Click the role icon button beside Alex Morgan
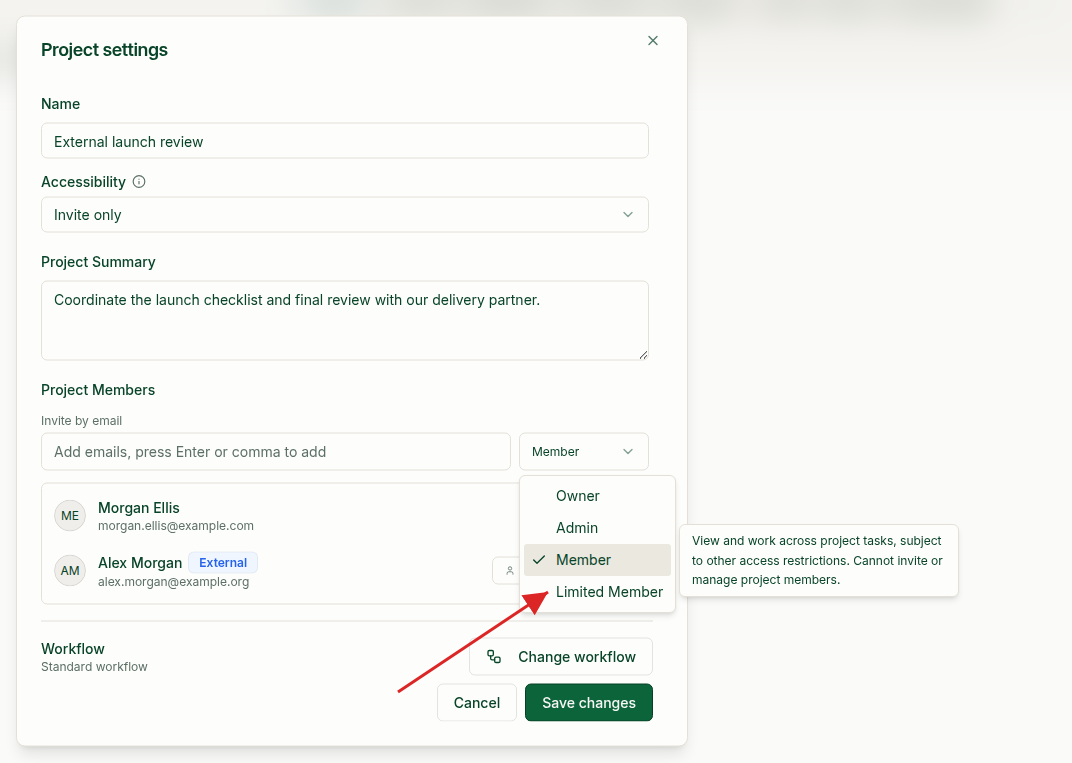This screenshot has height=763, width=1072. 507,571
